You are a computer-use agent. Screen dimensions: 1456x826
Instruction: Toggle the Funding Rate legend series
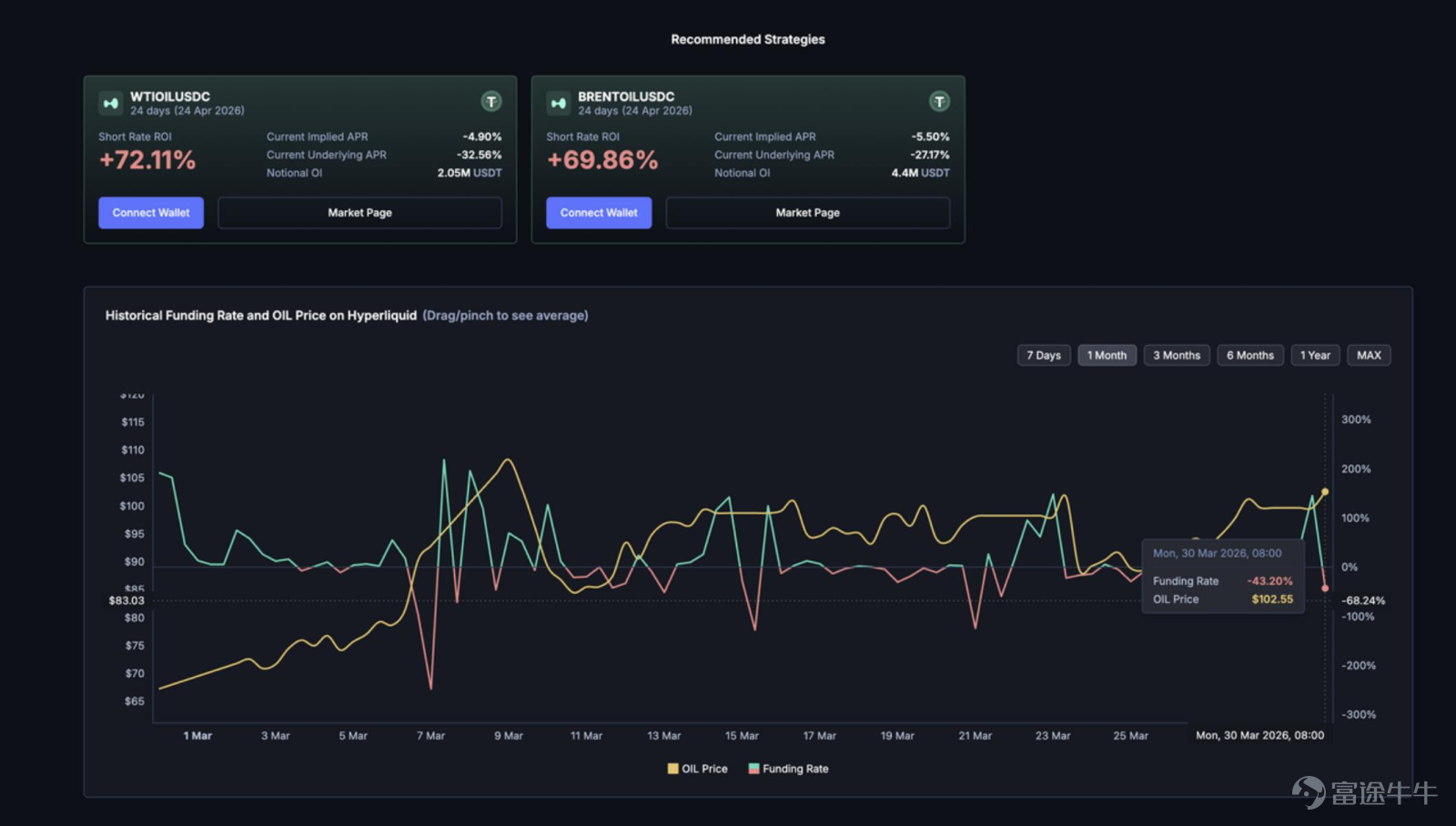coord(788,769)
